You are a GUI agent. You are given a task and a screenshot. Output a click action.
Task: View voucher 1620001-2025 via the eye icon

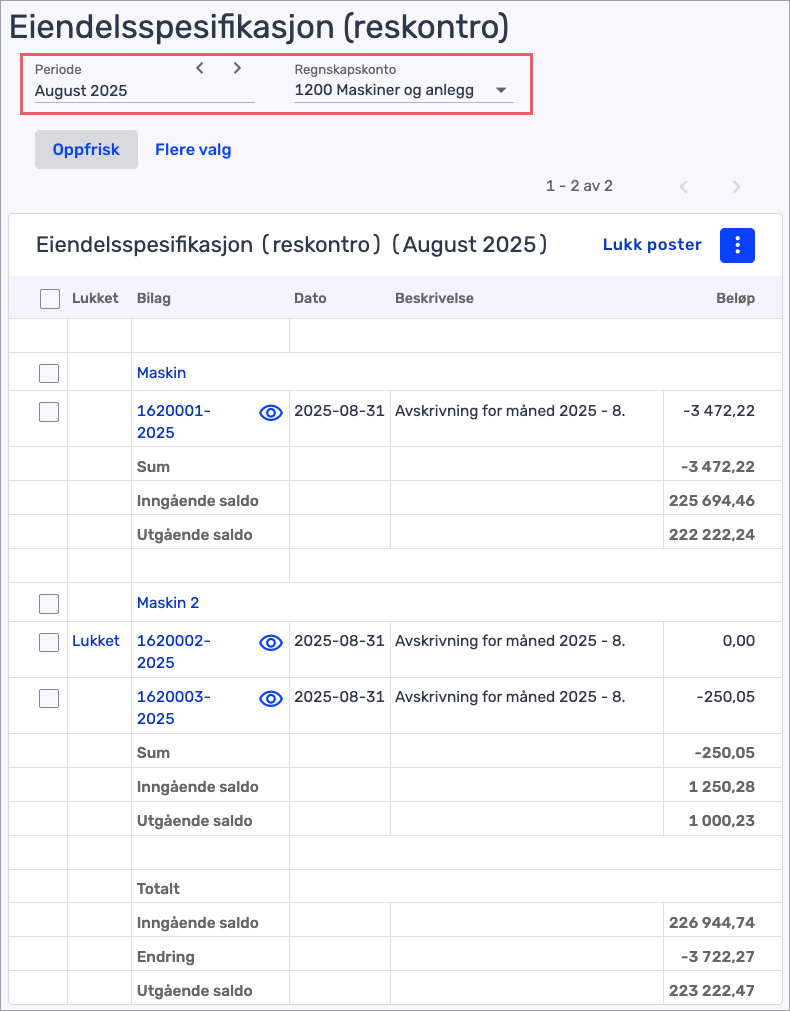[x=271, y=412]
